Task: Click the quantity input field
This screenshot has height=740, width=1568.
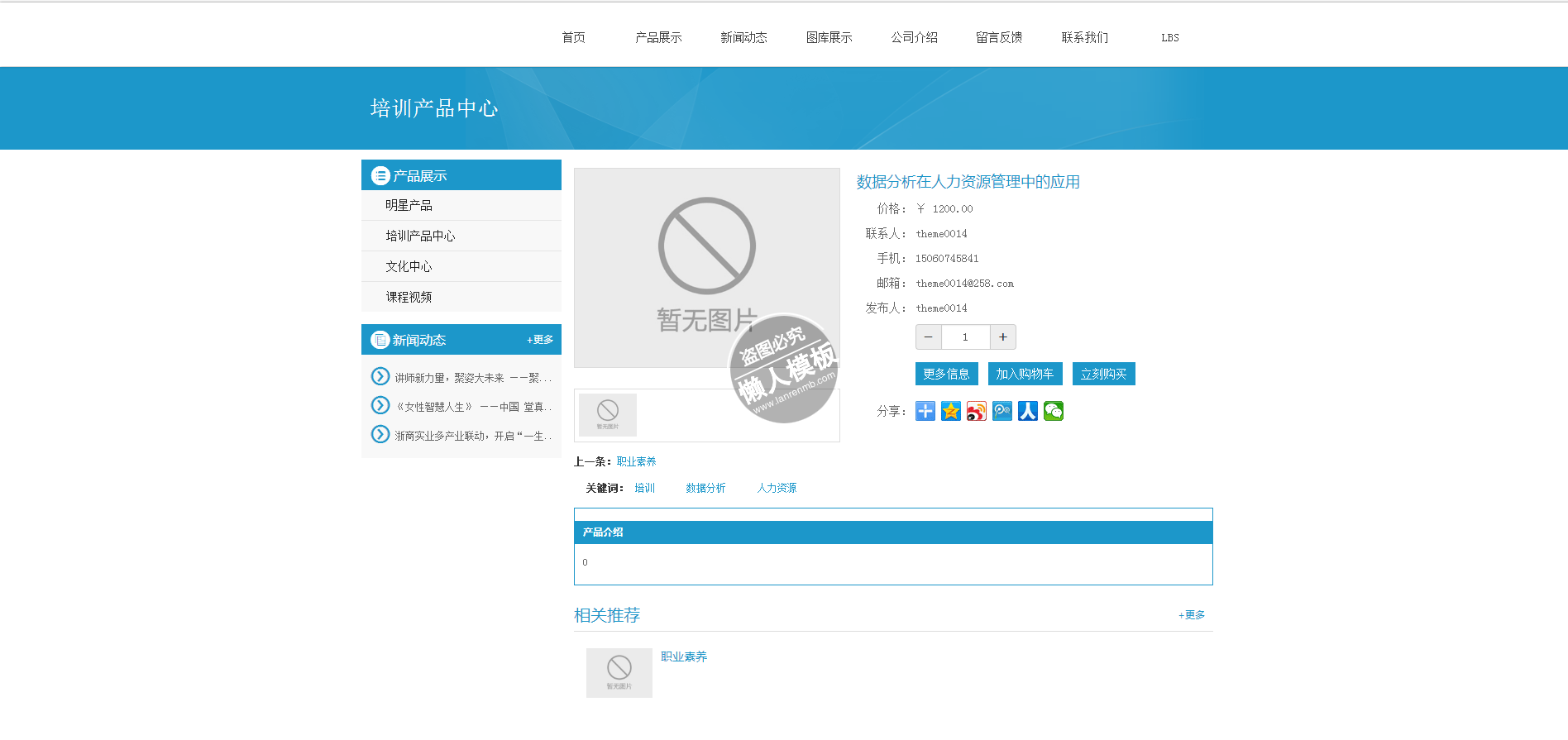Action: (x=965, y=337)
